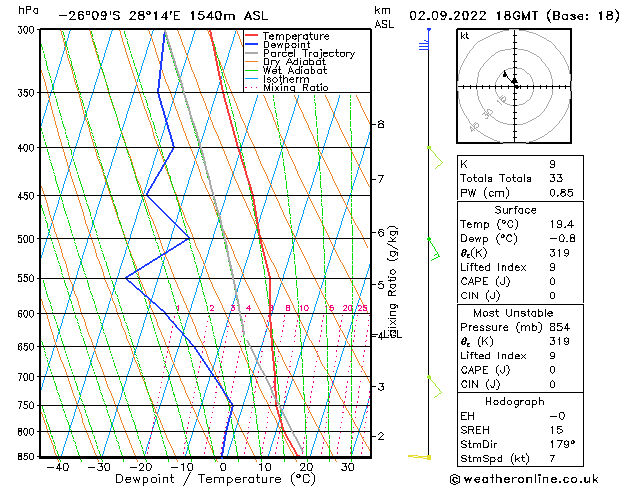Screen dimensions: 629x486
Task: Click the 'Dewpoint / Temperature (°C)' axis title
Action: [x=215, y=479]
